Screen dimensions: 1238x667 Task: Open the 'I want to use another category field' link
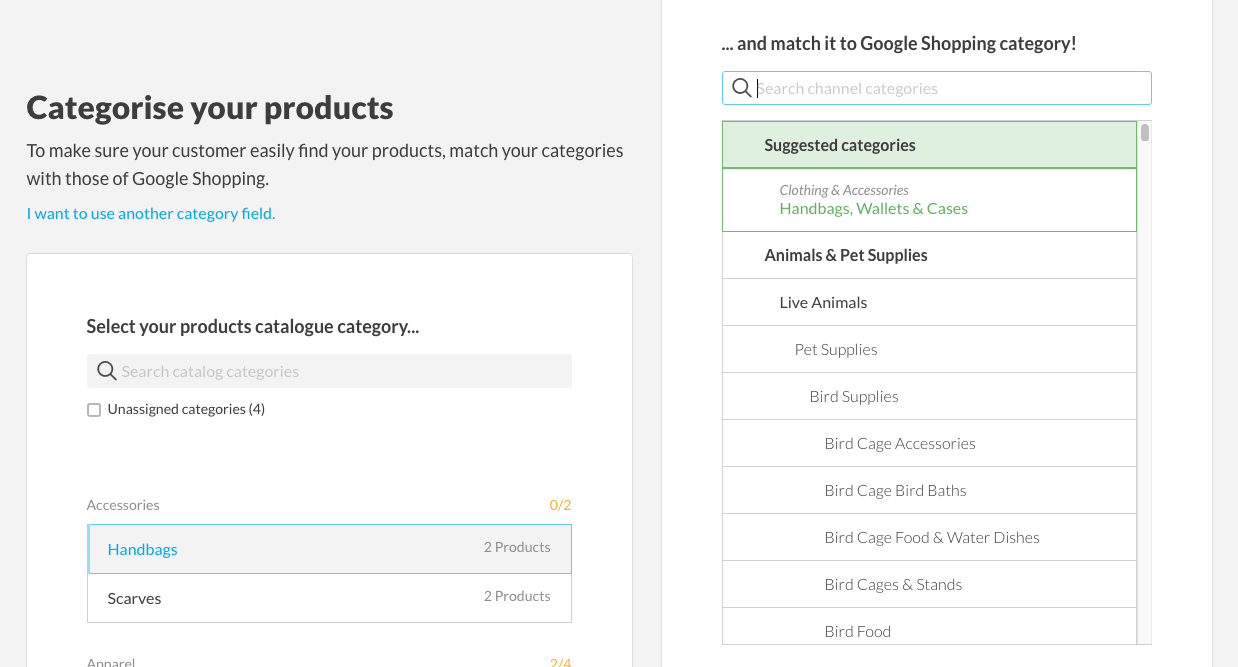(150, 213)
